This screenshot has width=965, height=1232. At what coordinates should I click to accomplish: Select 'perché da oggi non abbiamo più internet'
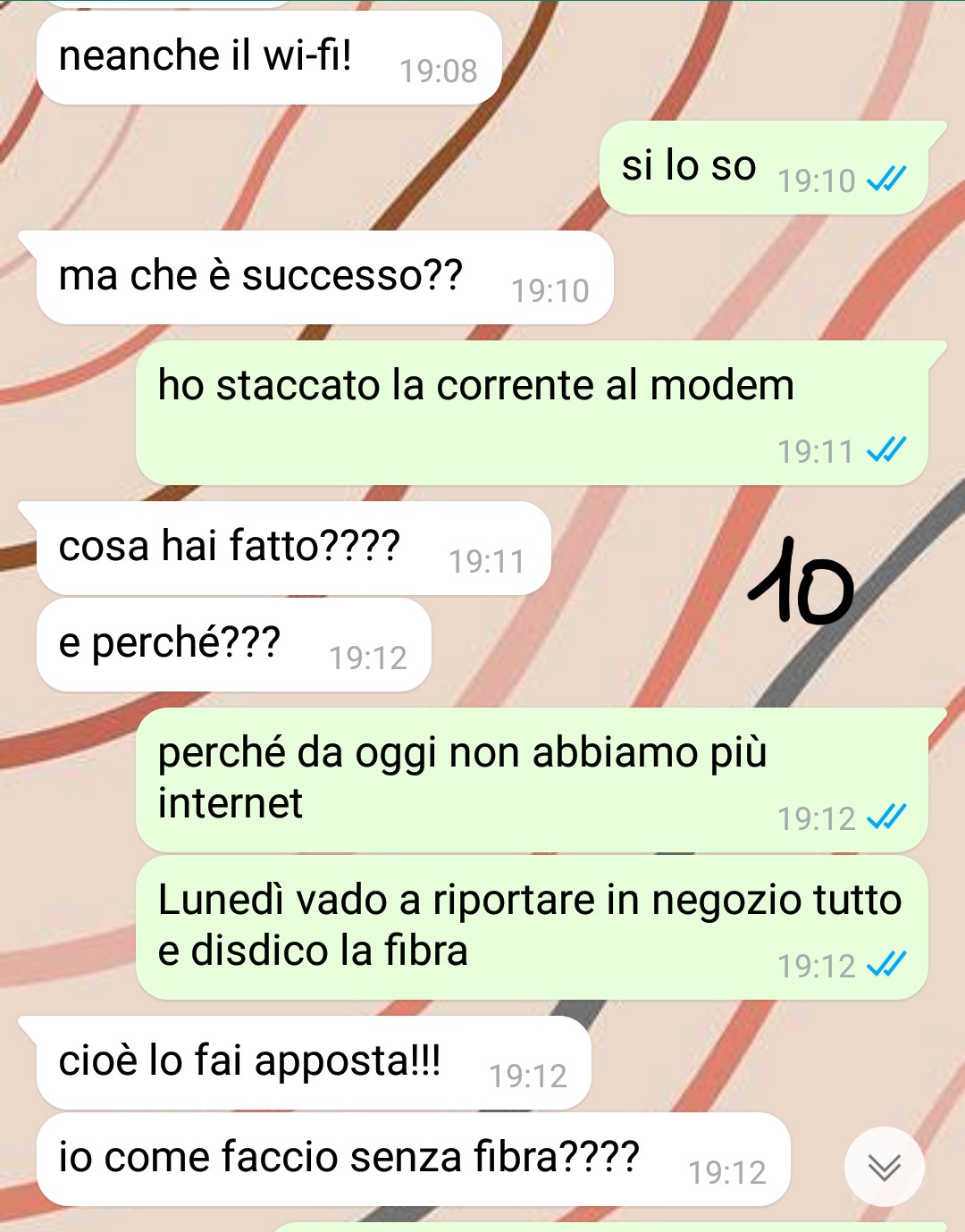coord(532,780)
